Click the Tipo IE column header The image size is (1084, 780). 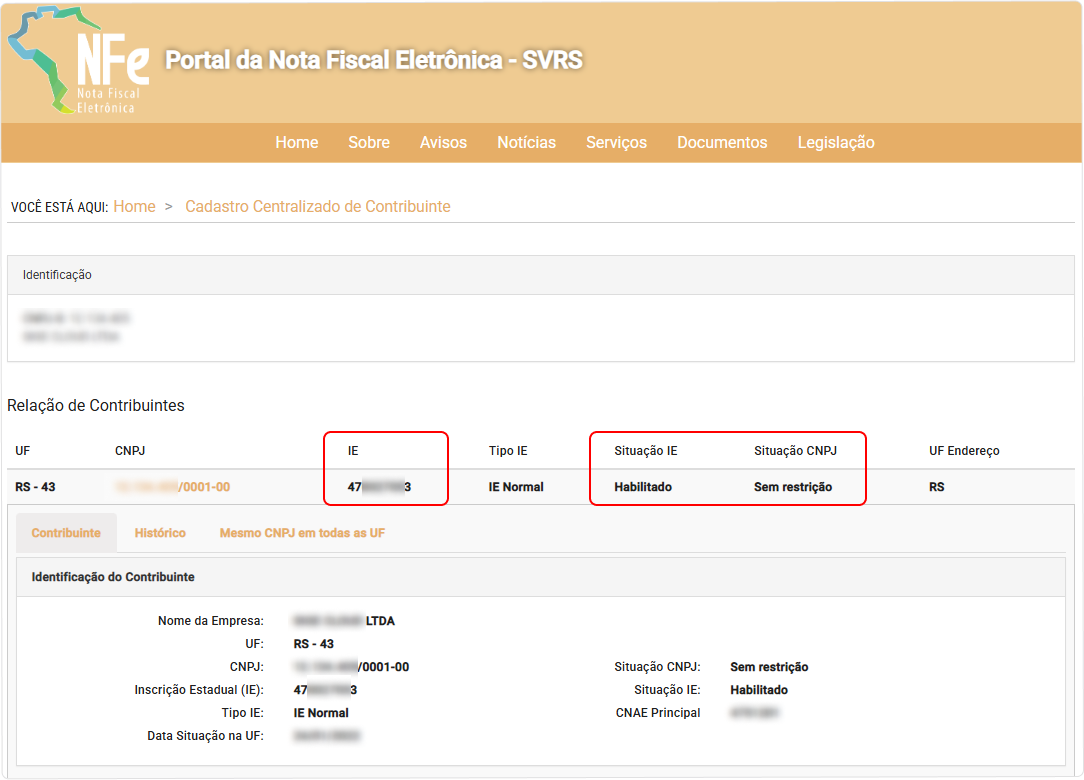(x=508, y=451)
